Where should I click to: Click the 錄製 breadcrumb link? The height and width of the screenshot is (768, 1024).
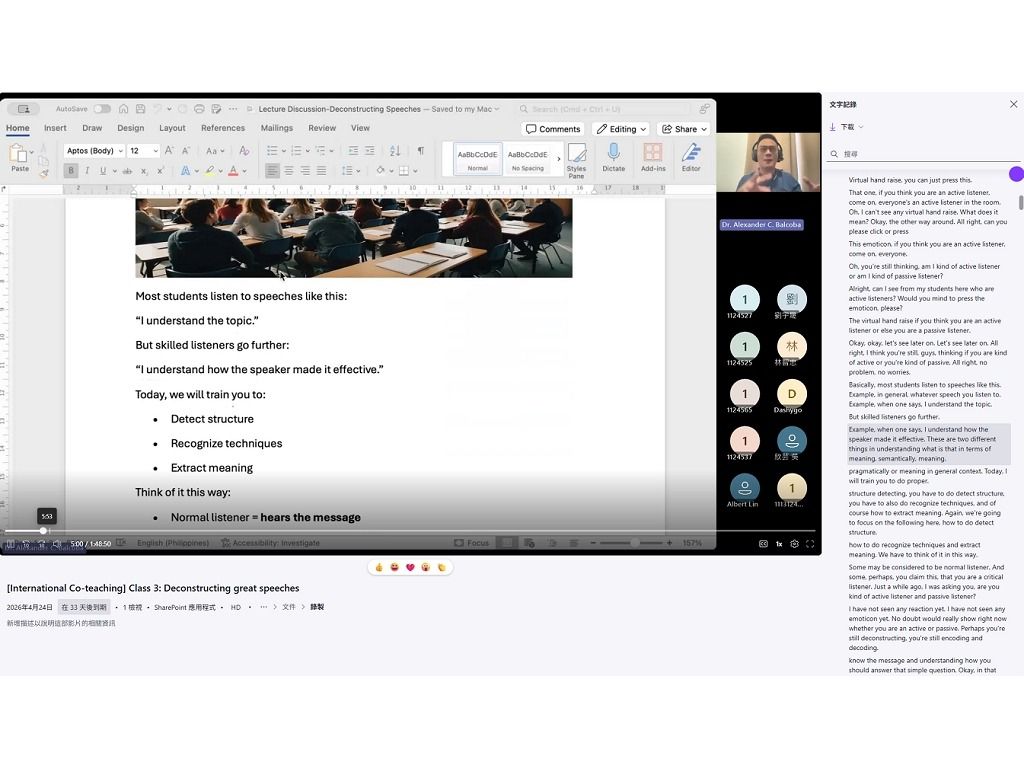(x=317, y=607)
